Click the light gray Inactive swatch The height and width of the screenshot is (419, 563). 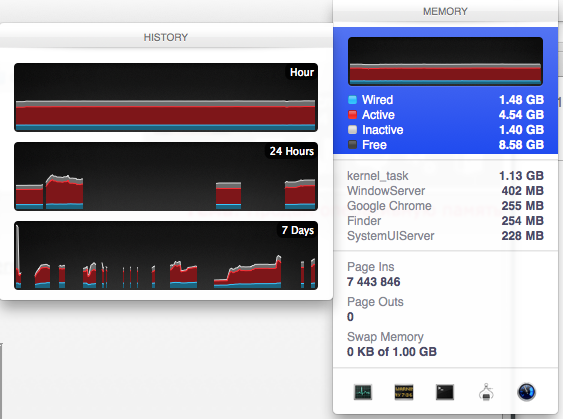(x=353, y=130)
